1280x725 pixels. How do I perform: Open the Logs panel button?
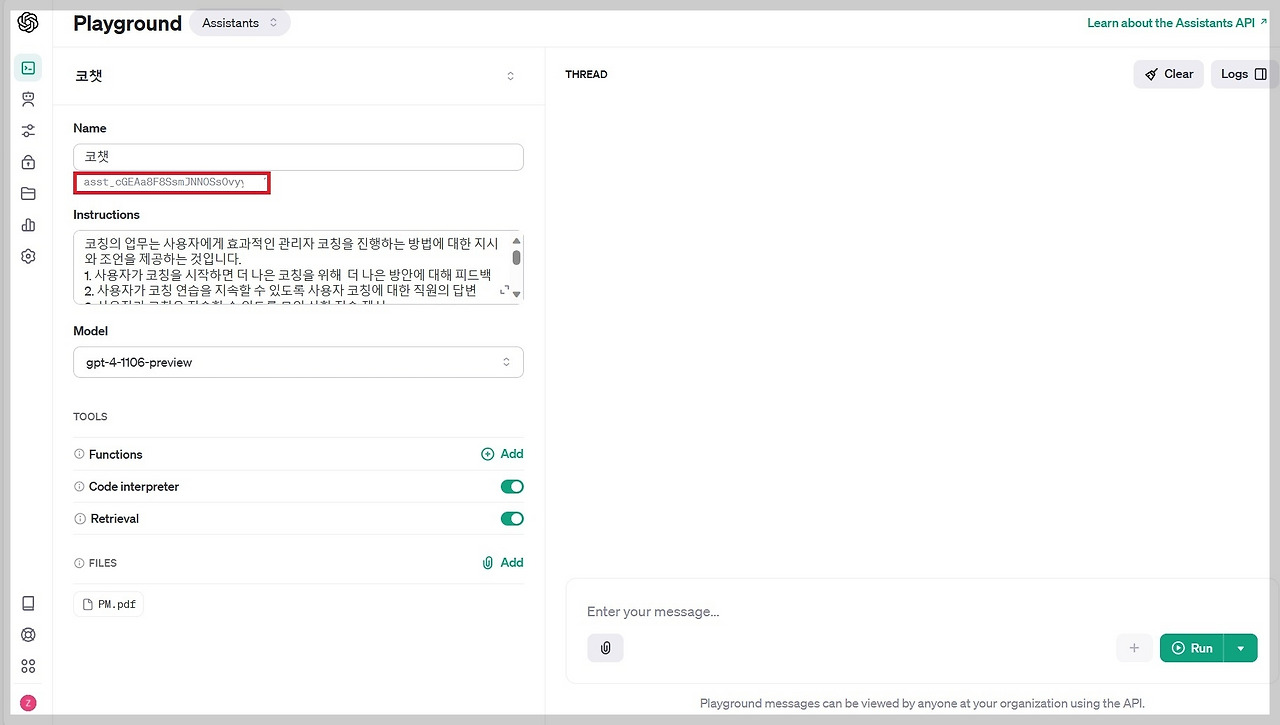pyautogui.click(x=1244, y=74)
